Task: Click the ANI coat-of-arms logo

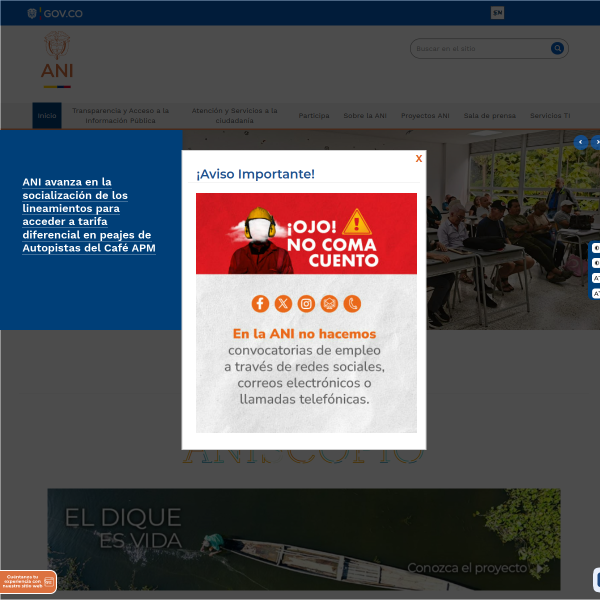Action: click(x=57, y=59)
